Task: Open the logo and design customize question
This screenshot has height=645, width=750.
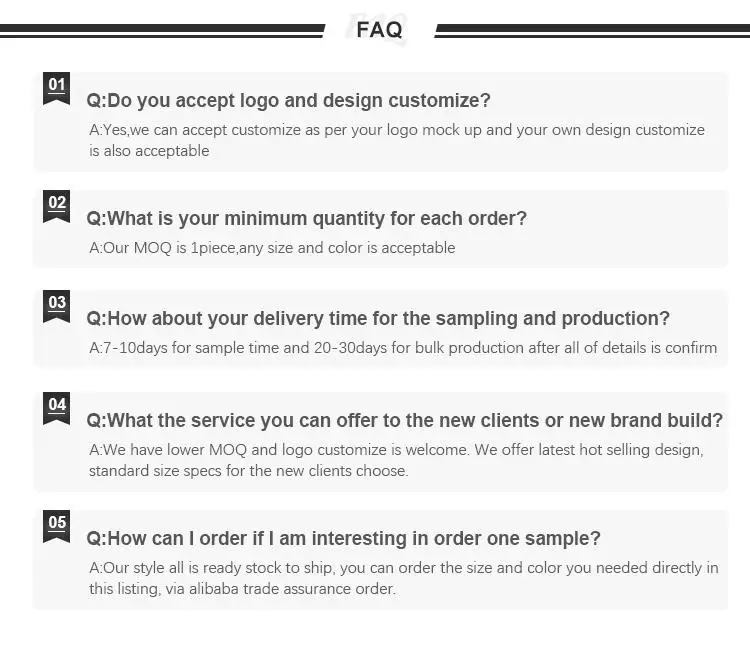Action: click(x=289, y=101)
